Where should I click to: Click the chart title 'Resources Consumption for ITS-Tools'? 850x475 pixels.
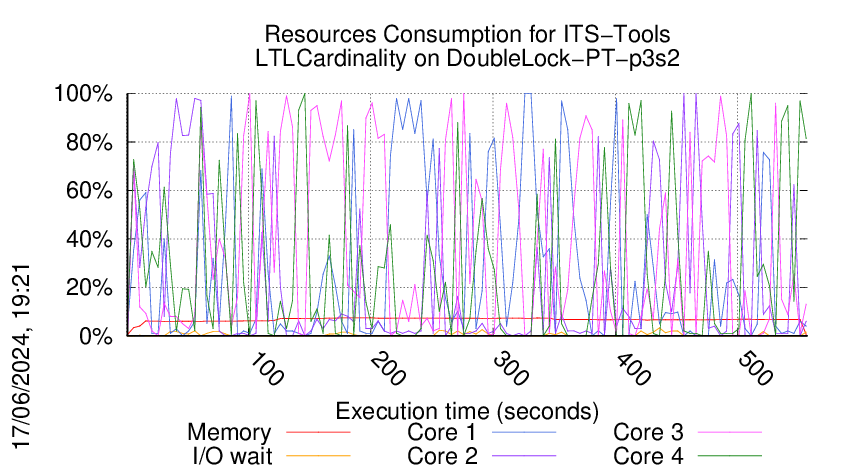[x=467, y=34]
